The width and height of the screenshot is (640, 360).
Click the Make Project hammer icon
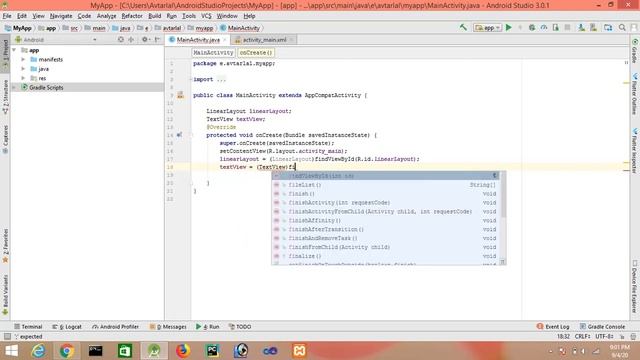pos(463,27)
